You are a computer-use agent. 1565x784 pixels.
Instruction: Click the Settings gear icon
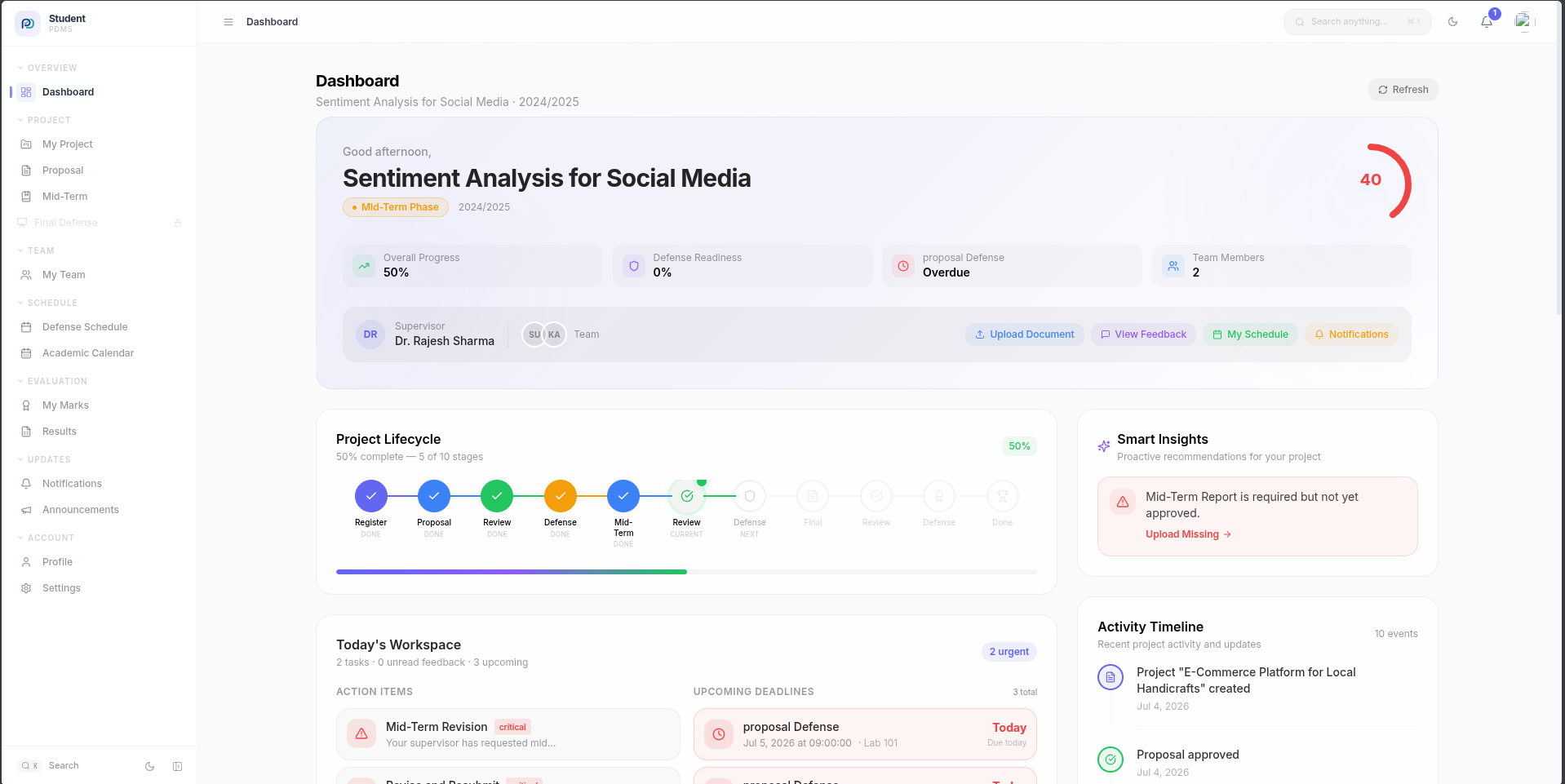pos(26,588)
